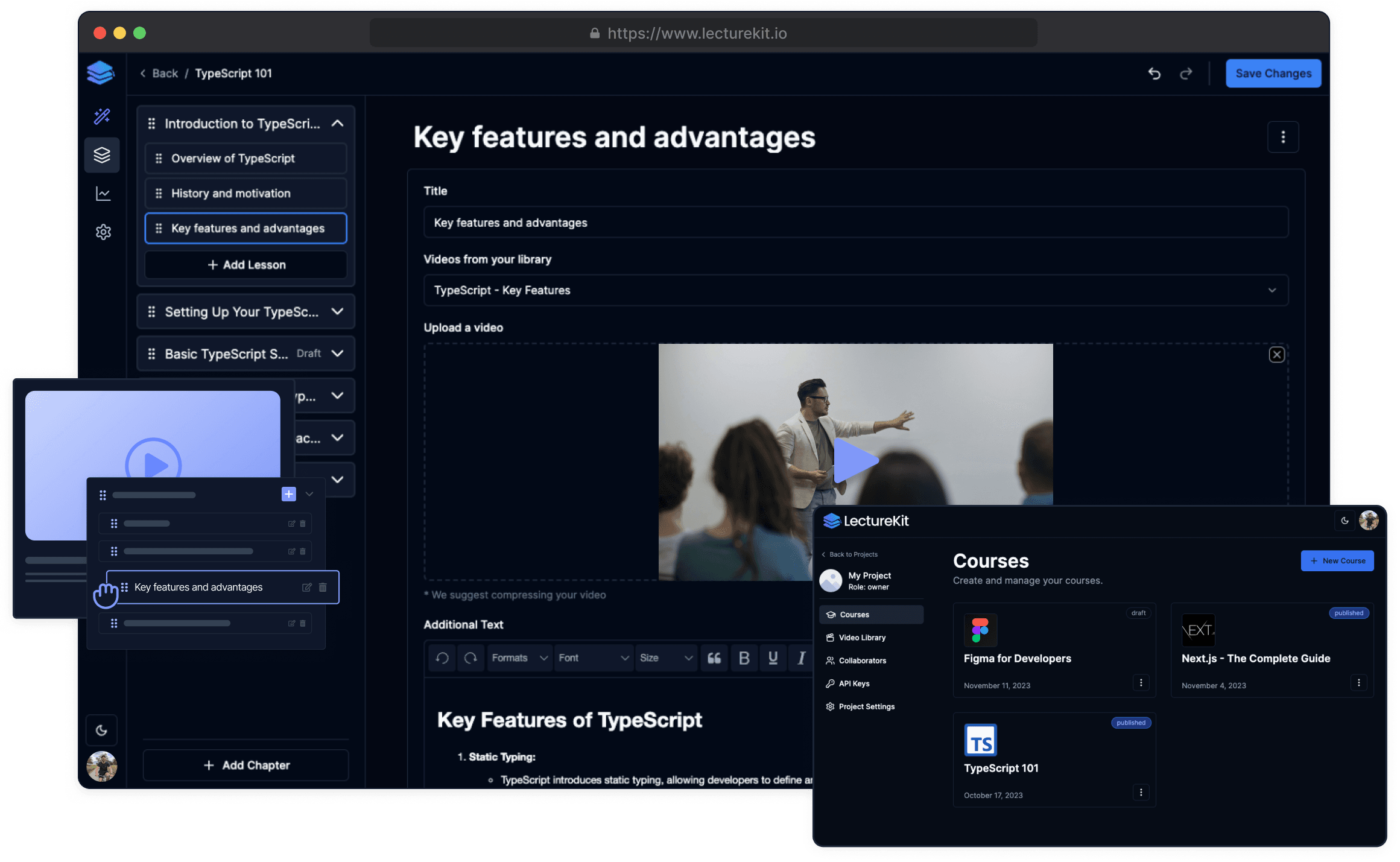Expand the Setting Up Your TypeScript chapter
1400x862 pixels.
click(x=338, y=312)
